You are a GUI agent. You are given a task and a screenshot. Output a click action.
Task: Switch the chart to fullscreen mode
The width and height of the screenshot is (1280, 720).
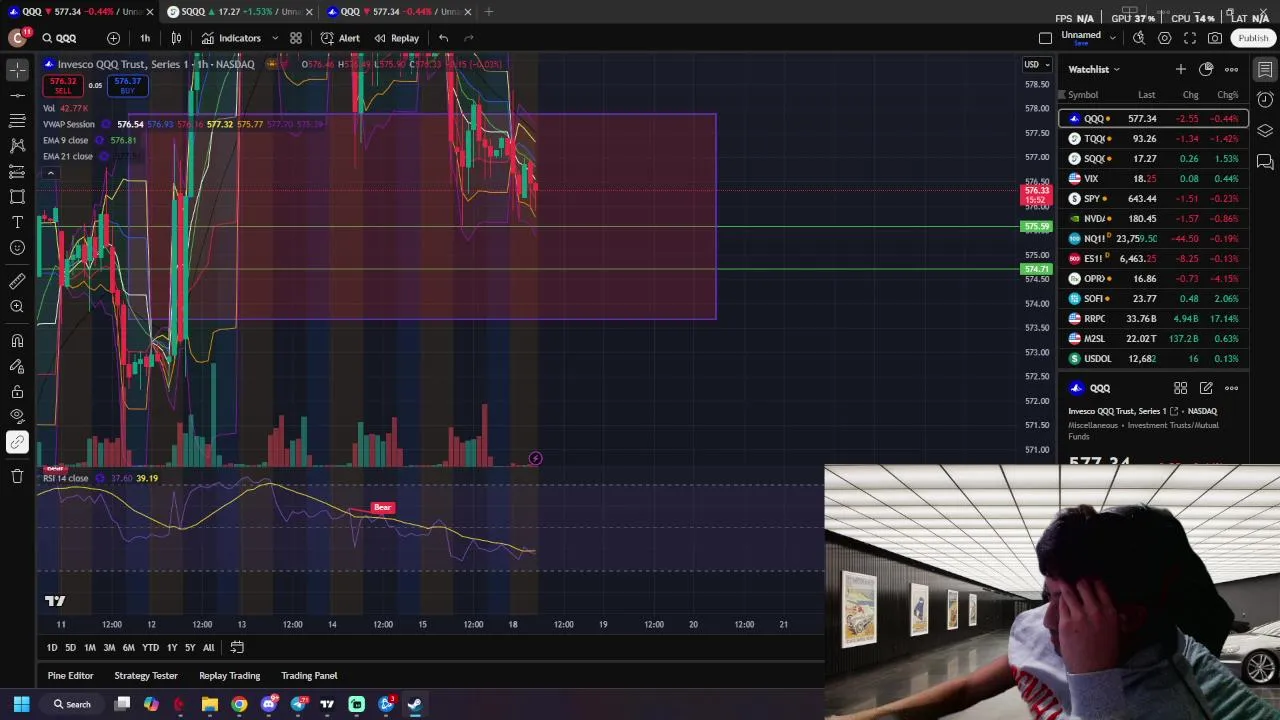pyautogui.click(x=1190, y=38)
